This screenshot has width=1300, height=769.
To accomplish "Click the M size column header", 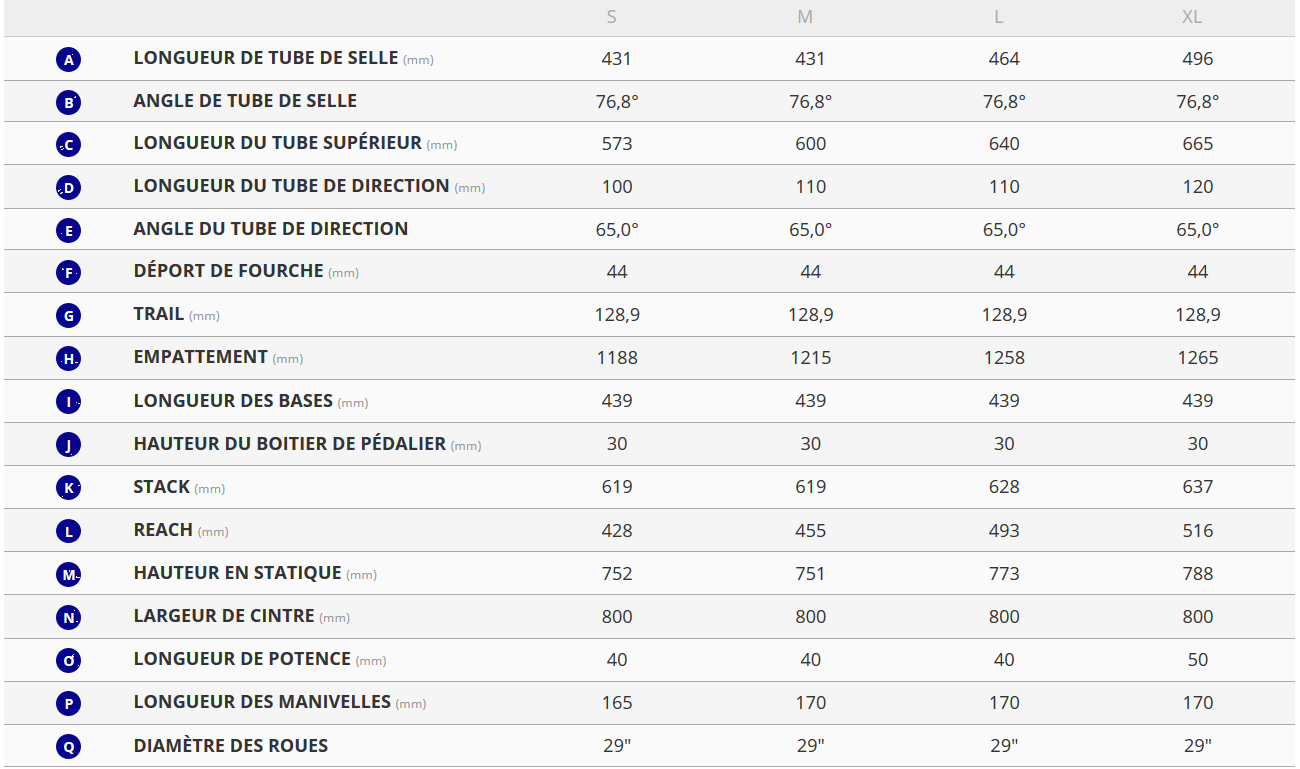I will pos(805,17).
